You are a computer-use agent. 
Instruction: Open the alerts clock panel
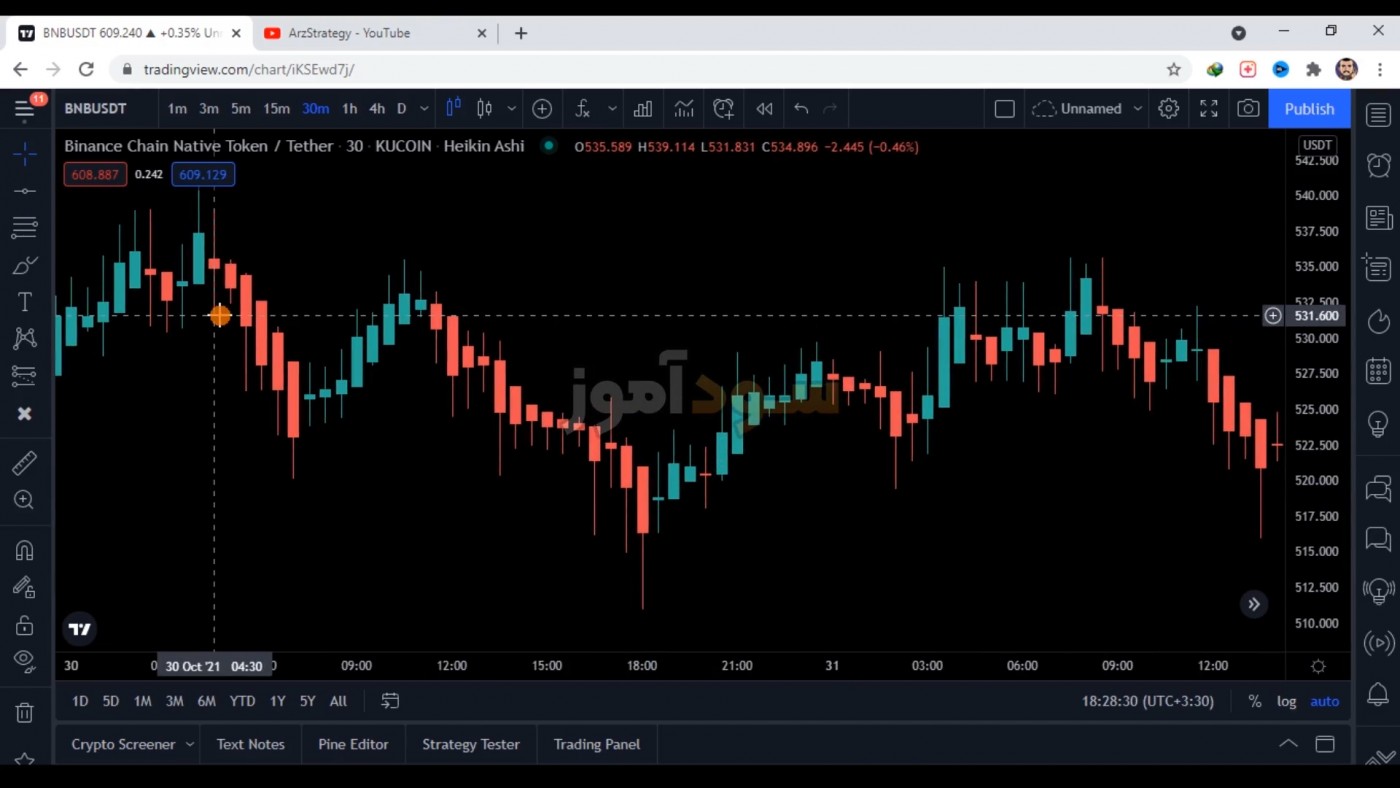pos(1379,165)
